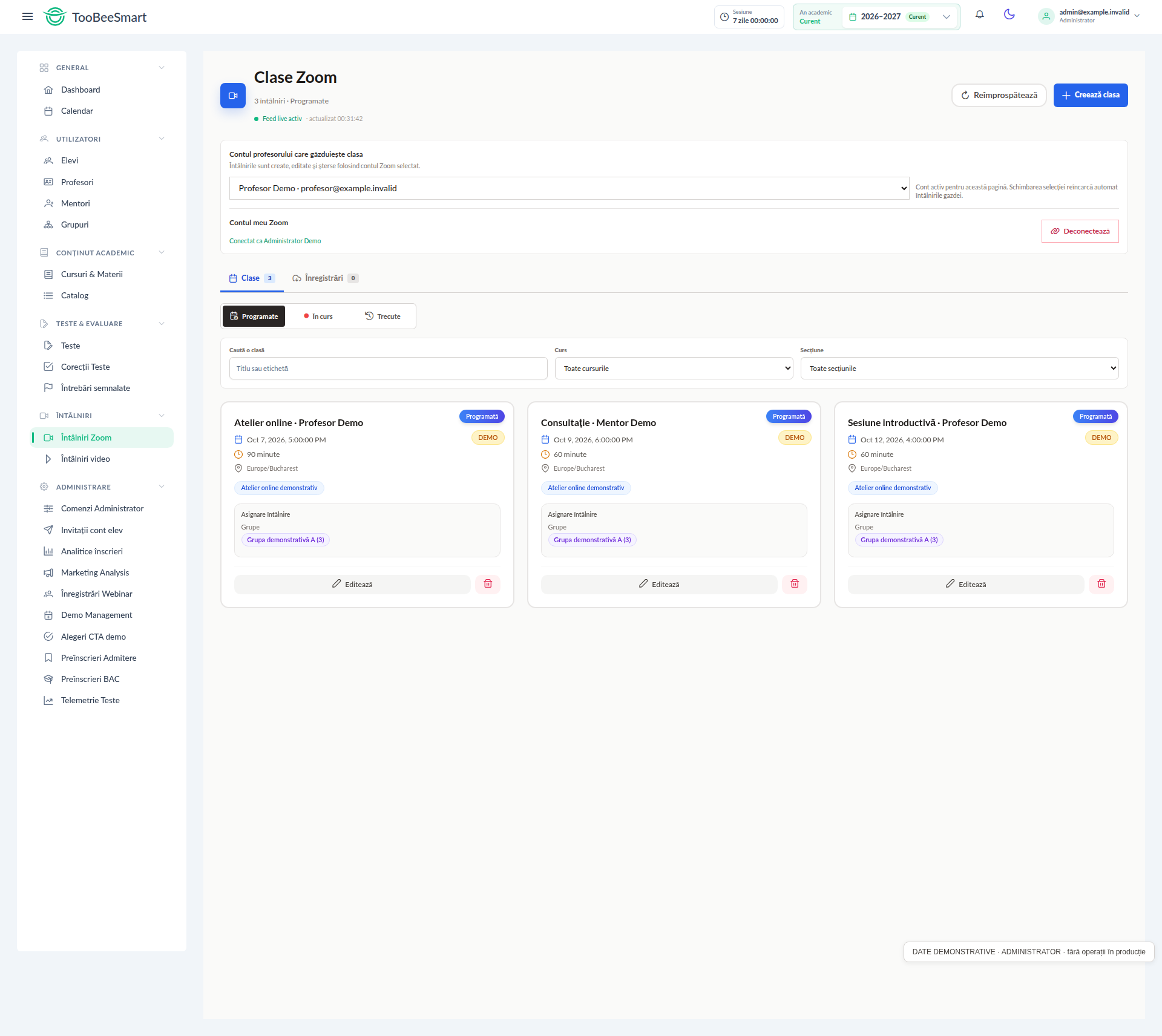Show În curs classes

[x=318, y=316]
